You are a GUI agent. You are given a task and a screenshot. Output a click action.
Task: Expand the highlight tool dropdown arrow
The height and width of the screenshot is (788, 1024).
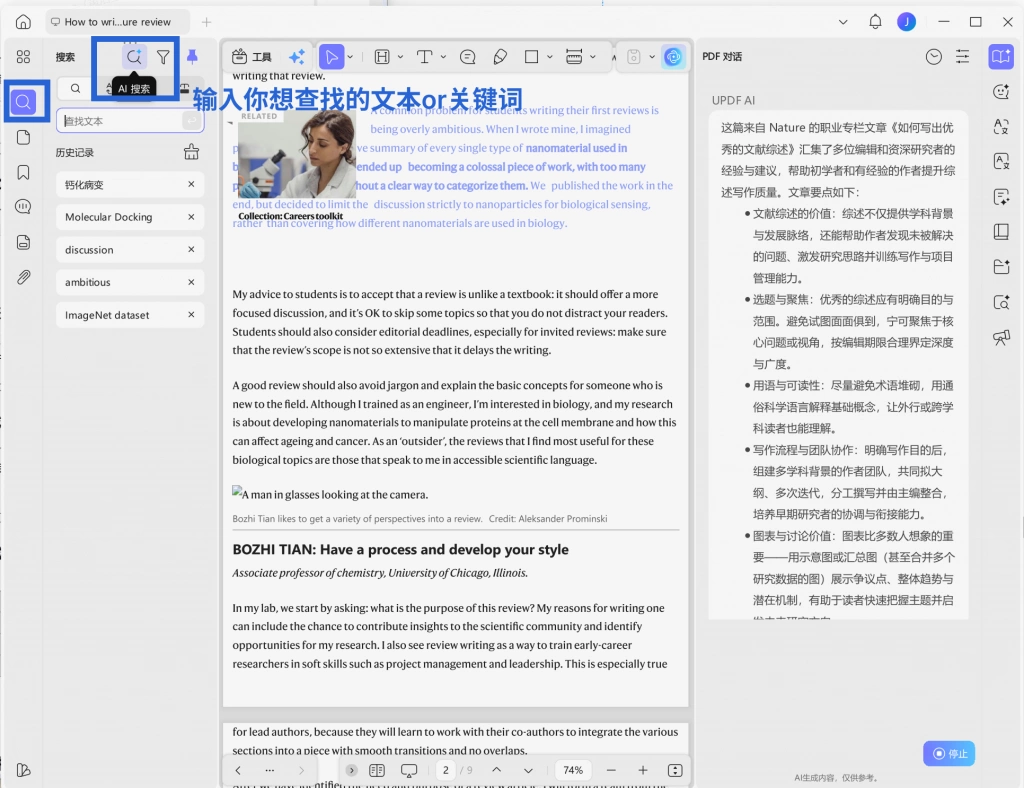click(x=400, y=57)
